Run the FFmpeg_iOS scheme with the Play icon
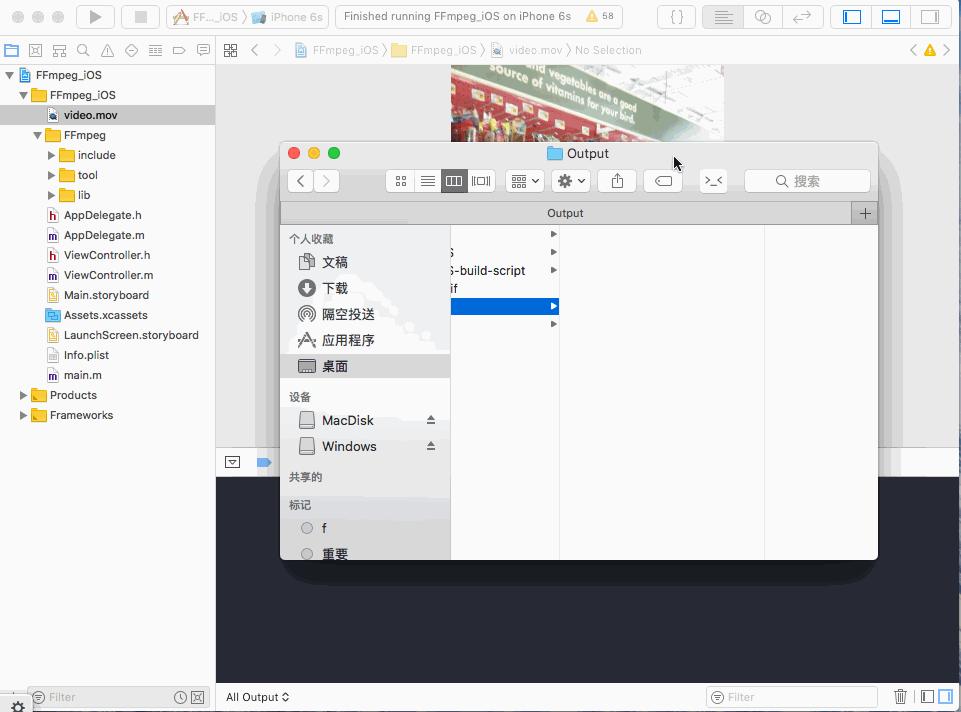Viewport: 961px width, 712px height. point(94,16)
